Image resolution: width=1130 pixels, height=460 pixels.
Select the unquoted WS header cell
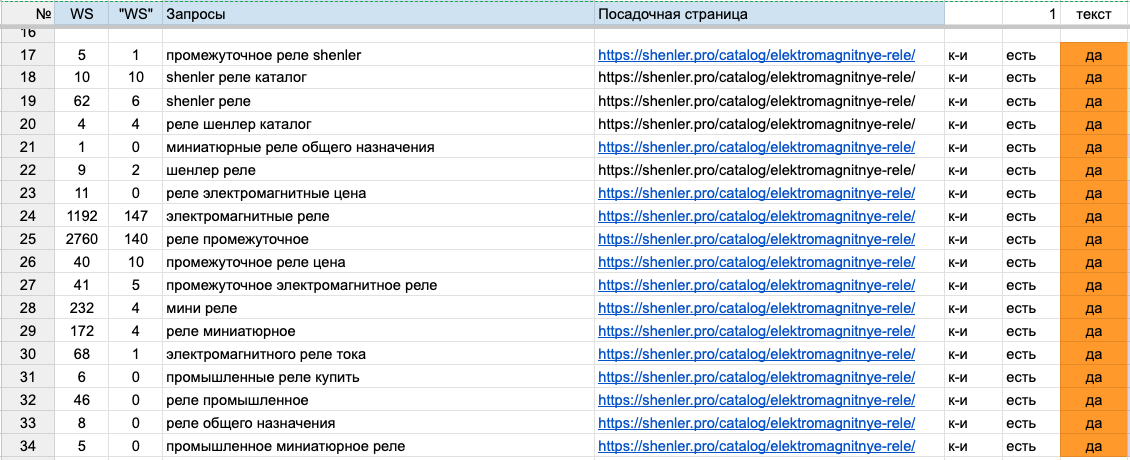[81, 14]
